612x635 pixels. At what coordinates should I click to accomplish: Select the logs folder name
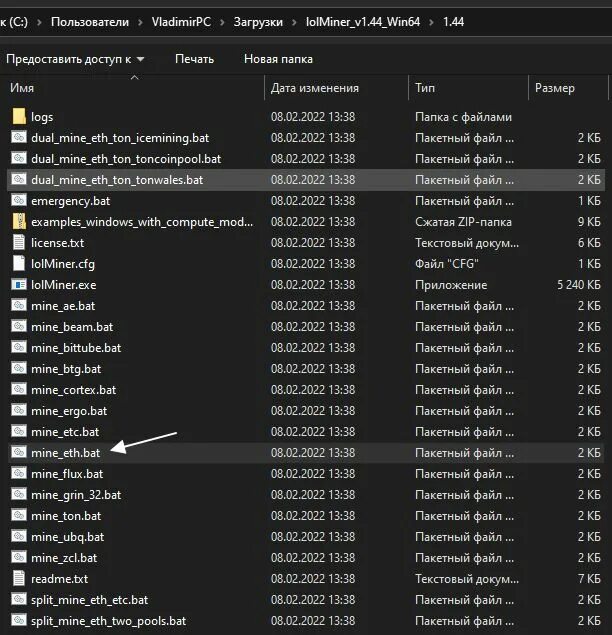tap(42, 117)
